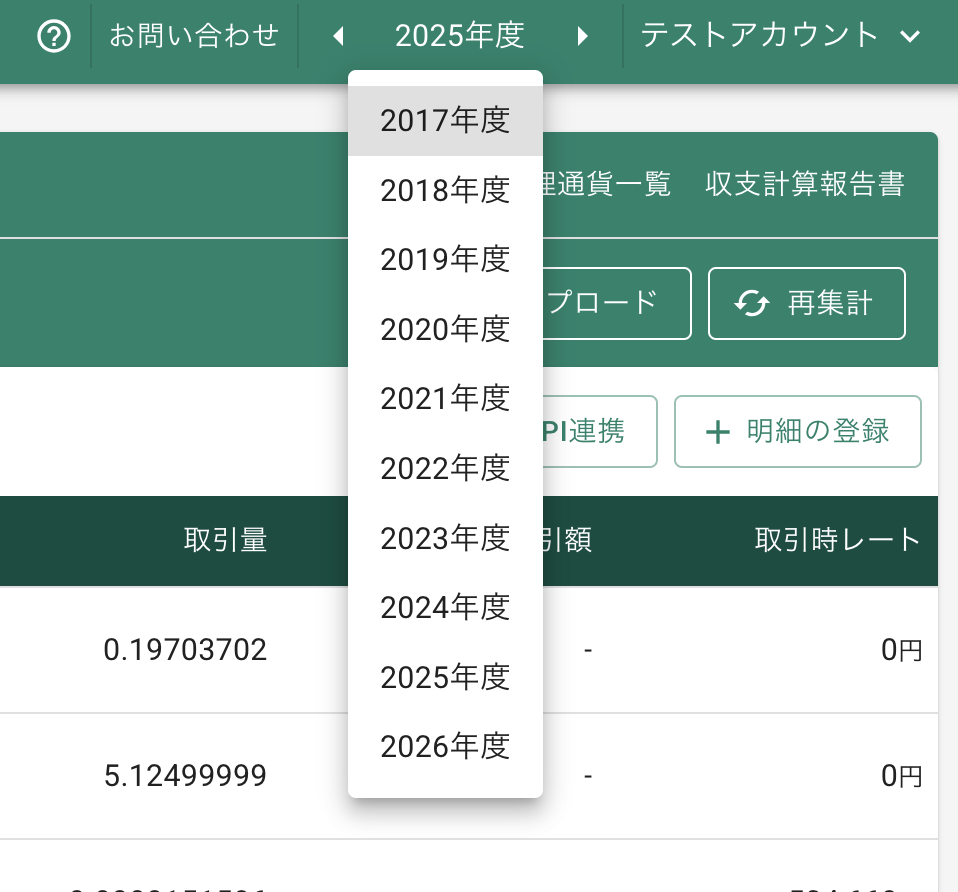Expand the テストアカウント chevron
This screenshot has height=892, width=958.
point(910,36)
